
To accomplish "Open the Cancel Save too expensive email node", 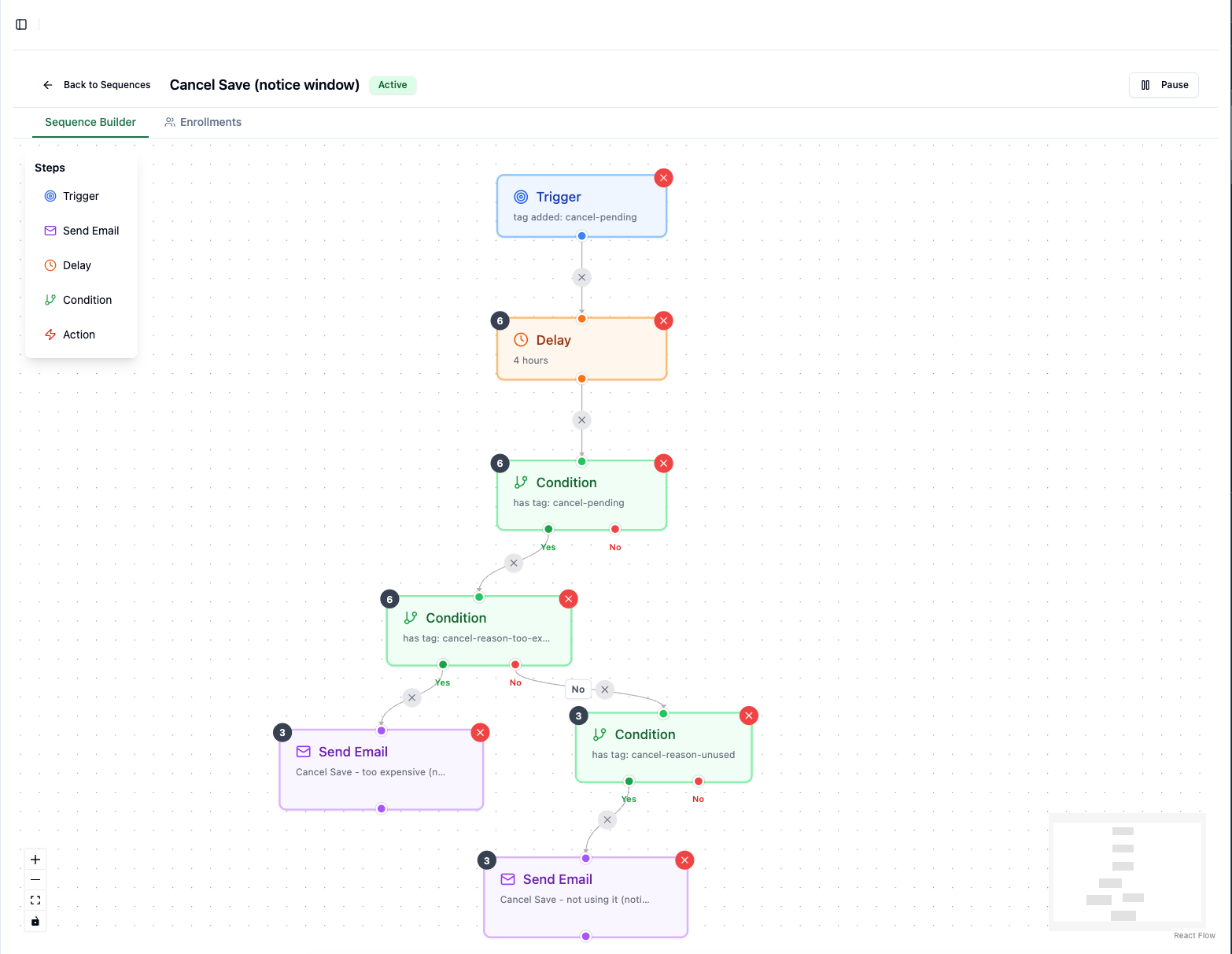I will click(382, 770).
